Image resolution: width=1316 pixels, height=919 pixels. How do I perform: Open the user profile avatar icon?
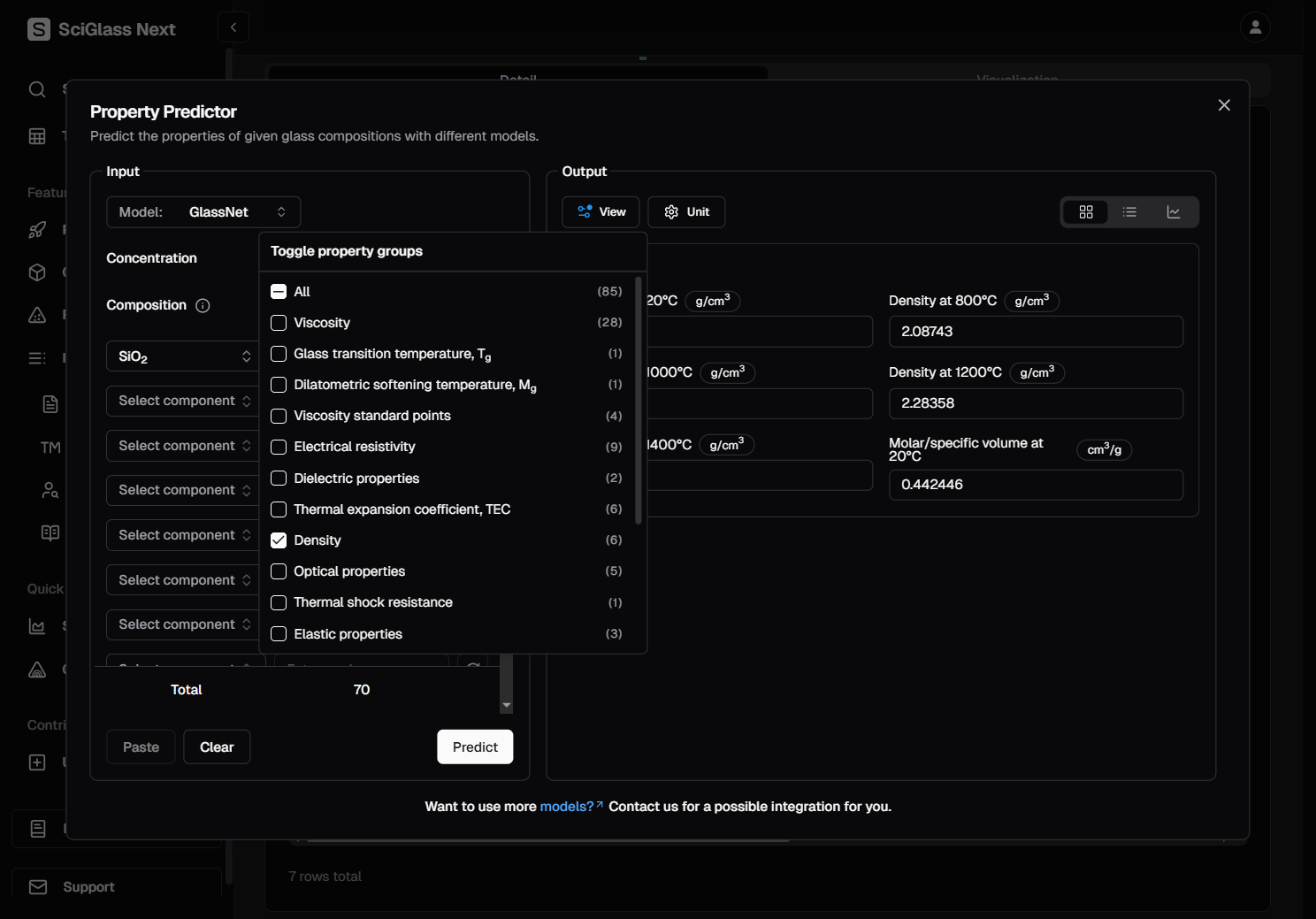1254,27
